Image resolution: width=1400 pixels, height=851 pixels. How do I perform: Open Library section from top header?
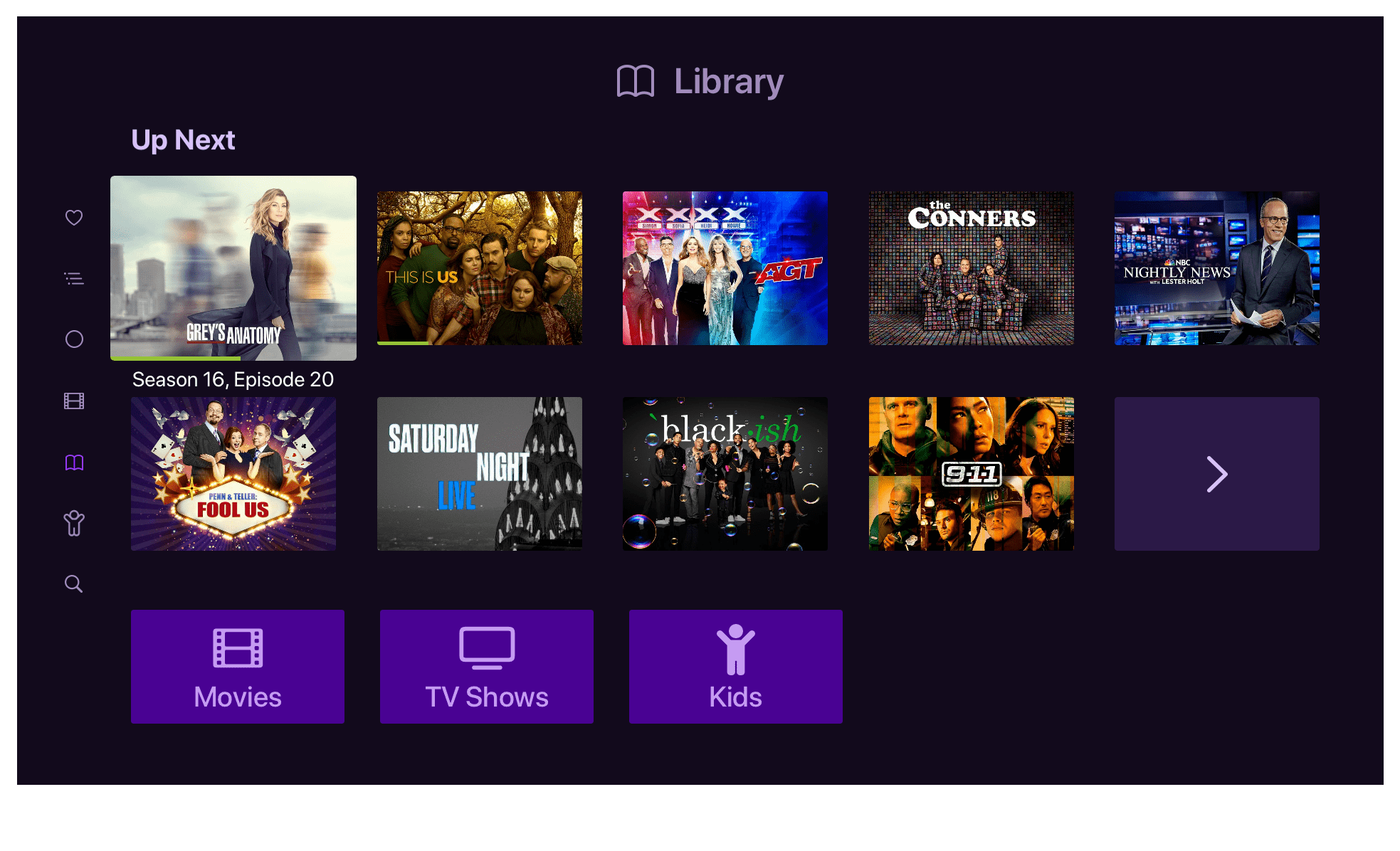tap(700, 83)
